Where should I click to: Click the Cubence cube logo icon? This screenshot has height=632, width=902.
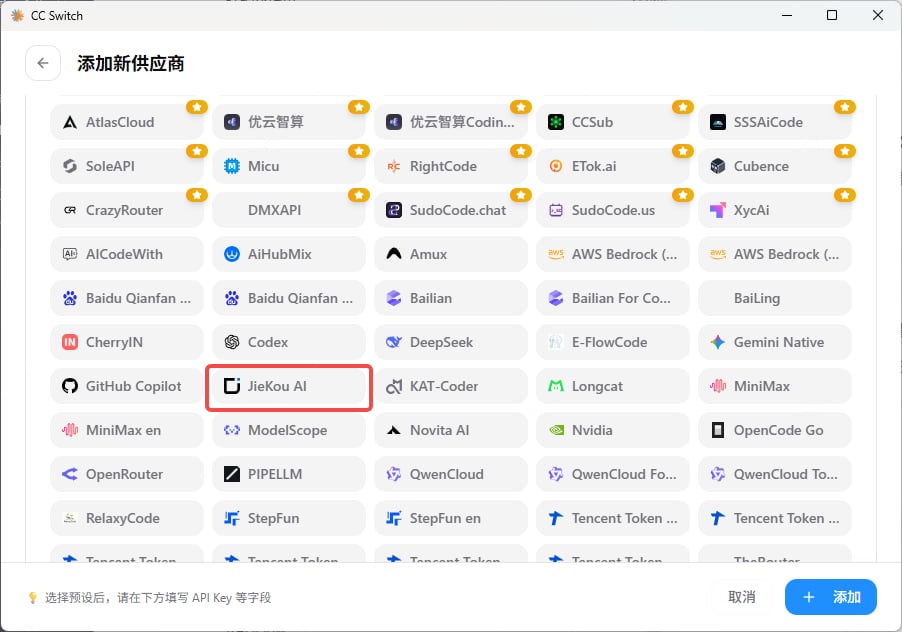coord(718,166)
